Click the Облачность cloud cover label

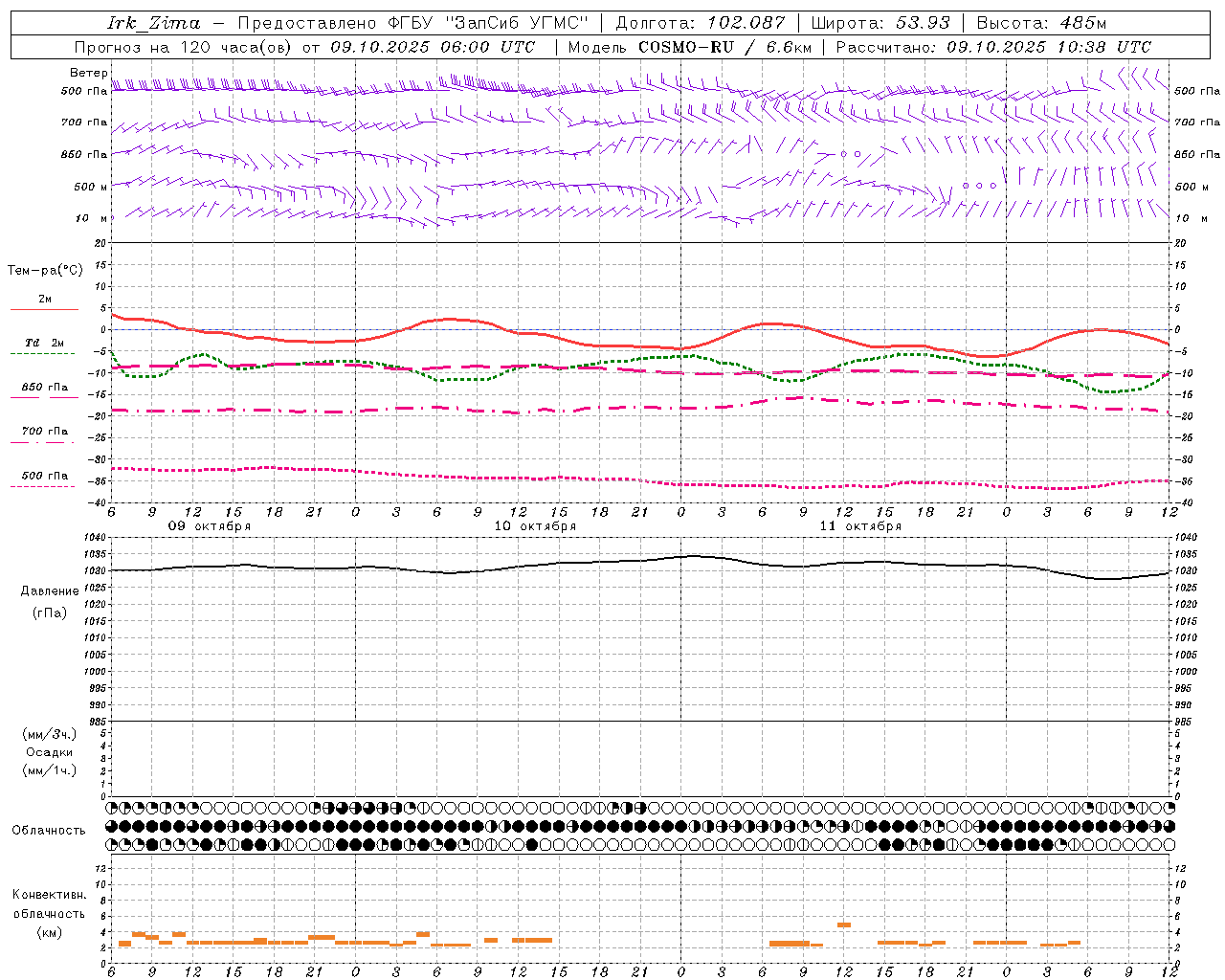49,831
